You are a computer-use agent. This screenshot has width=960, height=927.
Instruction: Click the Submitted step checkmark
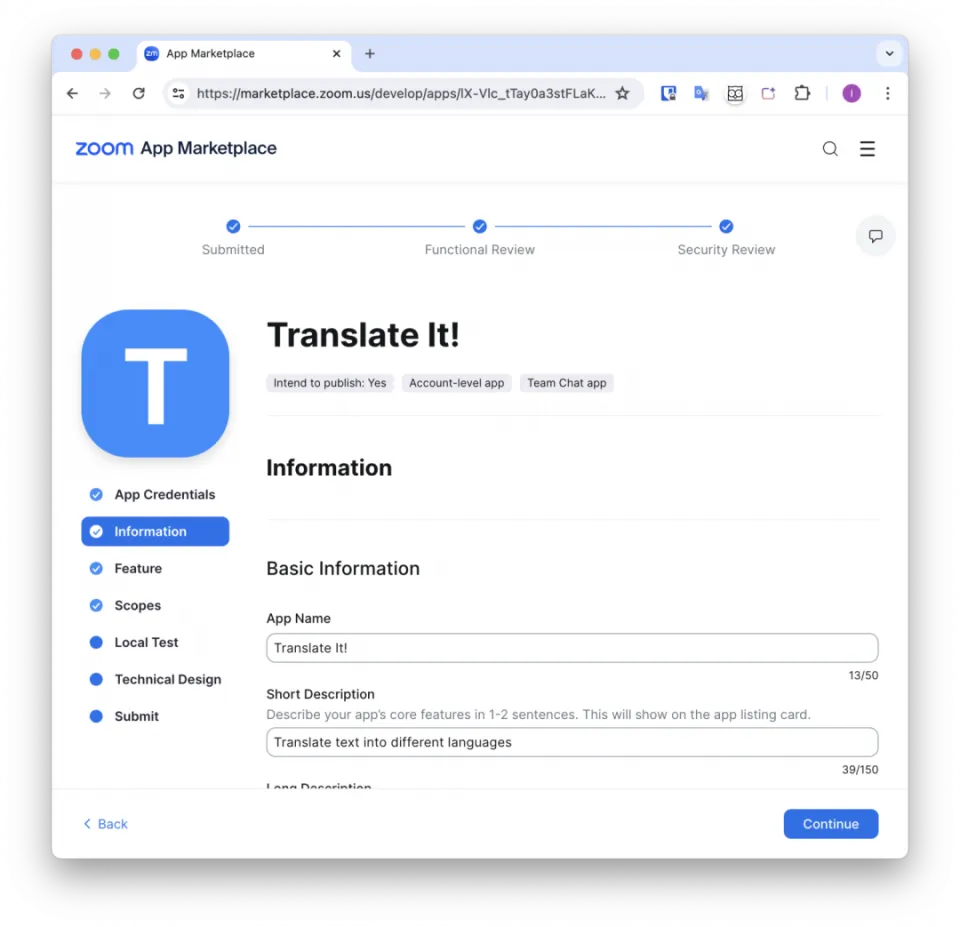pyautogui.click(x=233, y=227)
